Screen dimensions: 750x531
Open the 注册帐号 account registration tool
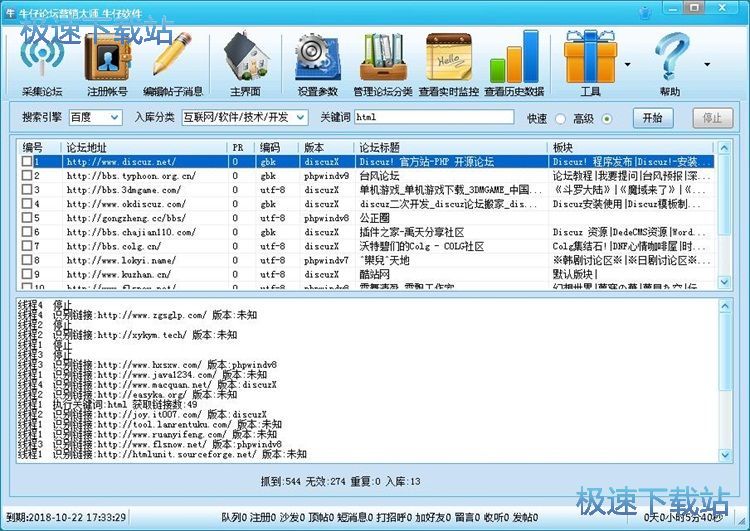coord(107,64)
